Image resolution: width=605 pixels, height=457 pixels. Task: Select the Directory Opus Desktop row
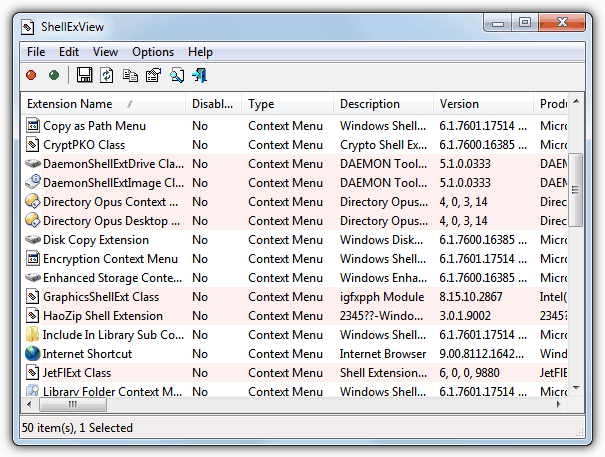click(x=110, y=221)
